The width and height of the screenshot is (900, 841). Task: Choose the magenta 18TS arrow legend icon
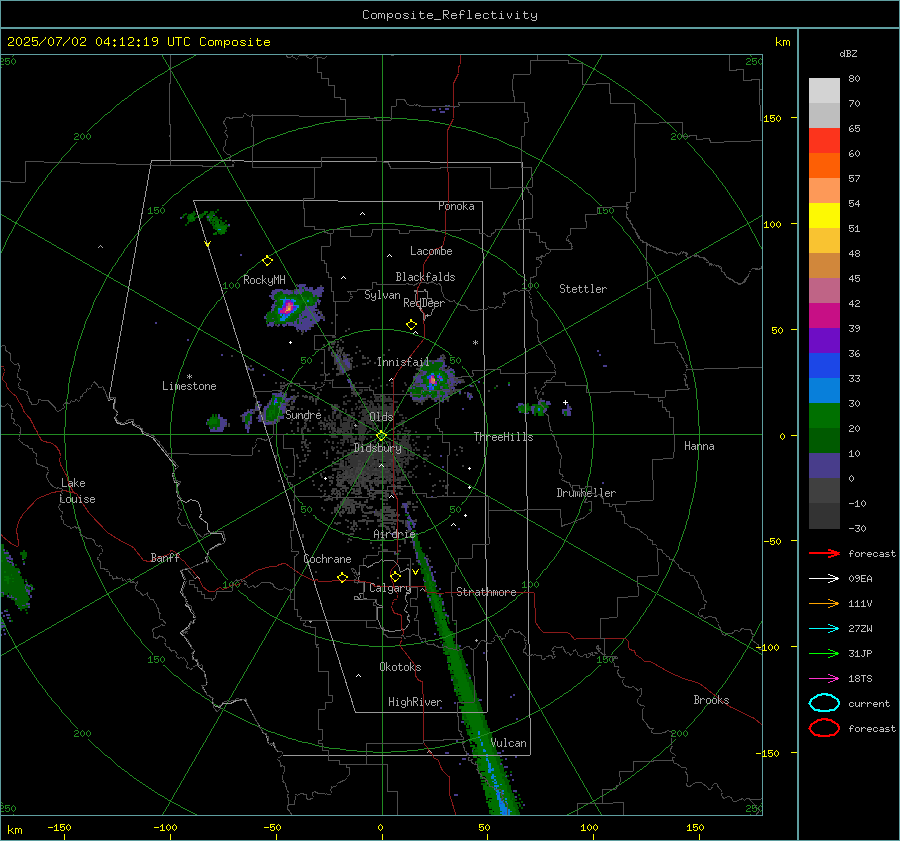point(824,679)
